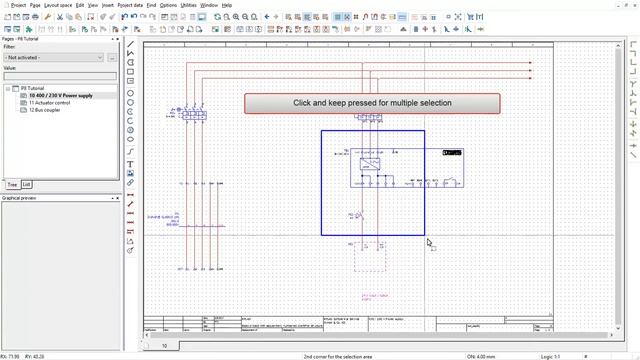Select the Text insertion tool
This screenshot has width=640, height=360.
click(131, 164)
